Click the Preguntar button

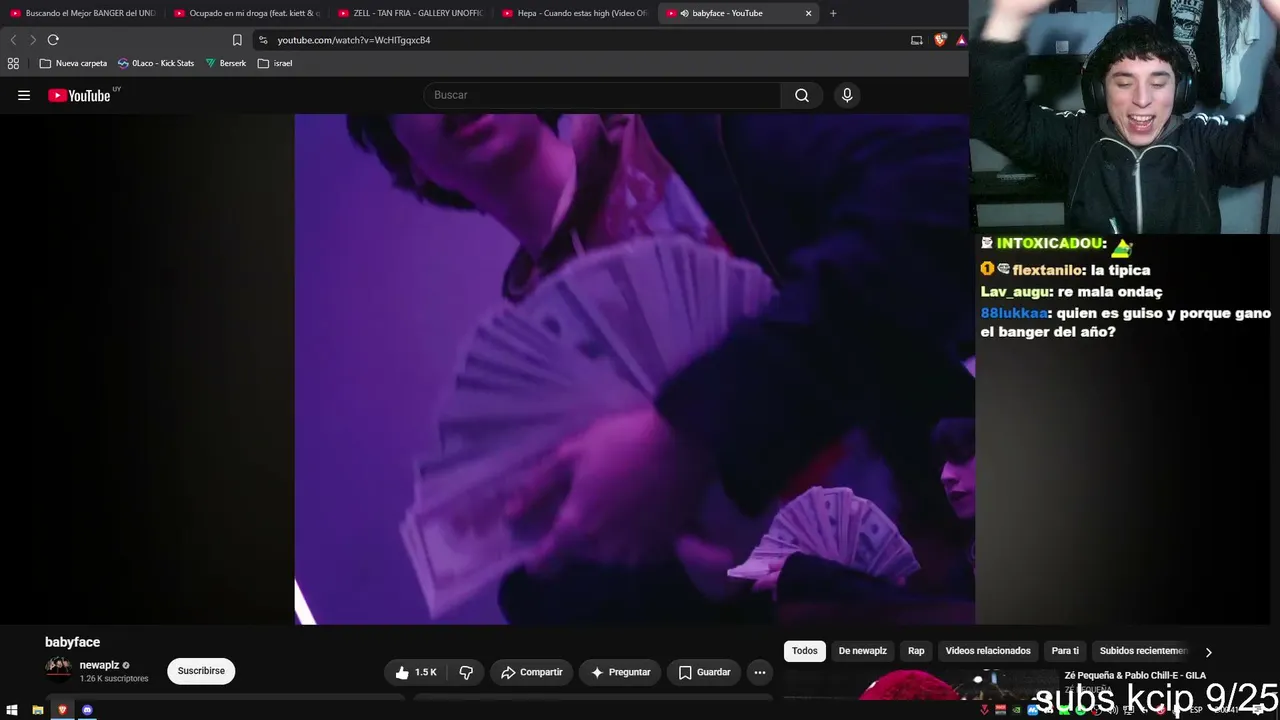coord(620,672)
